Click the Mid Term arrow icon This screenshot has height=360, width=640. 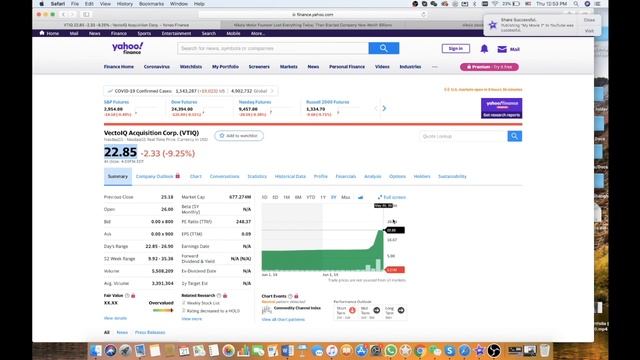(x=376, y=310)
